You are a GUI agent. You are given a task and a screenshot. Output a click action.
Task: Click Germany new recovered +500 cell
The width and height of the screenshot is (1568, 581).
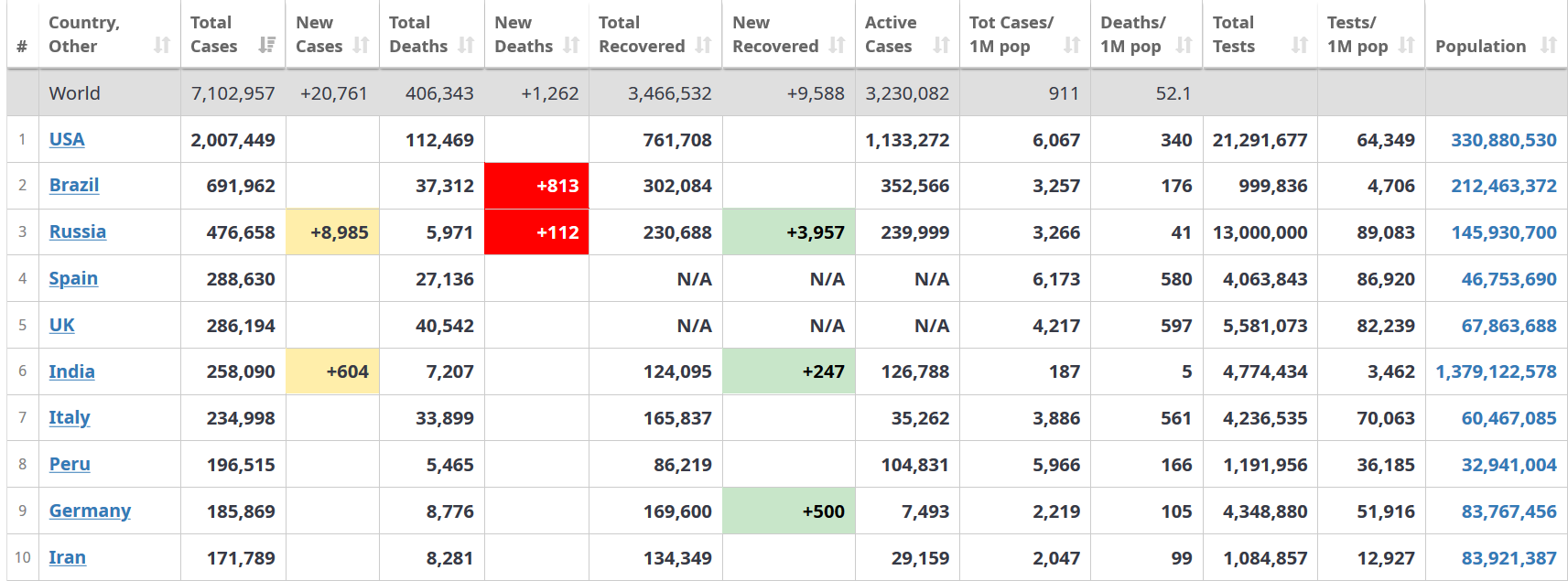click(789, 511)
